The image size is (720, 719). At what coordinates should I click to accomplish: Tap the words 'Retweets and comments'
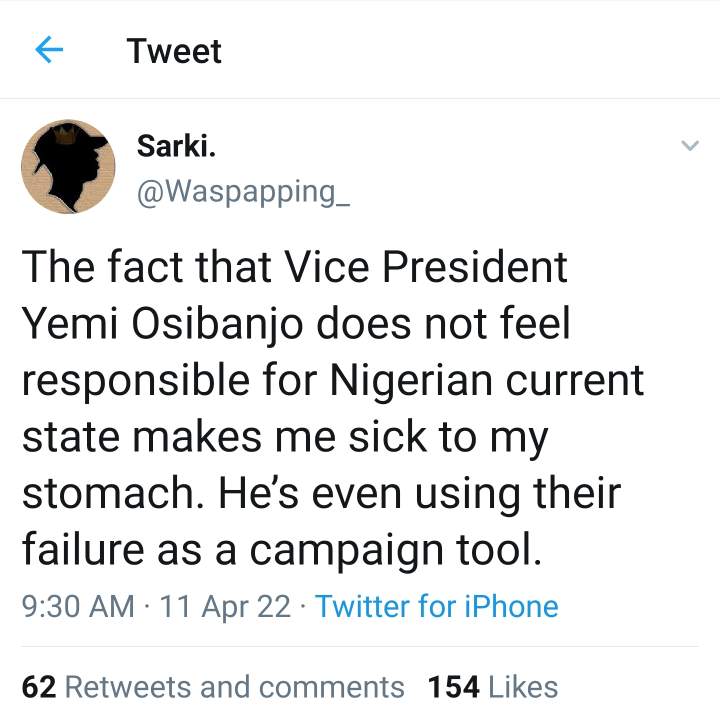(x=234, y=687)
